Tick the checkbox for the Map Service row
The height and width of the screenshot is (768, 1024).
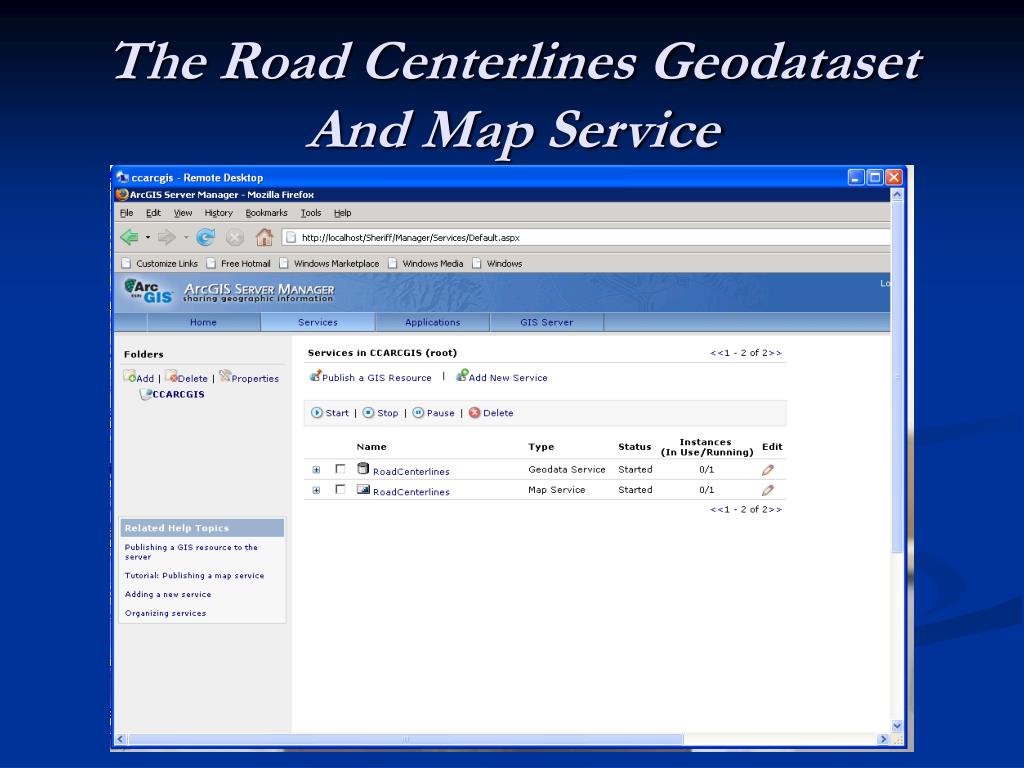340,489
